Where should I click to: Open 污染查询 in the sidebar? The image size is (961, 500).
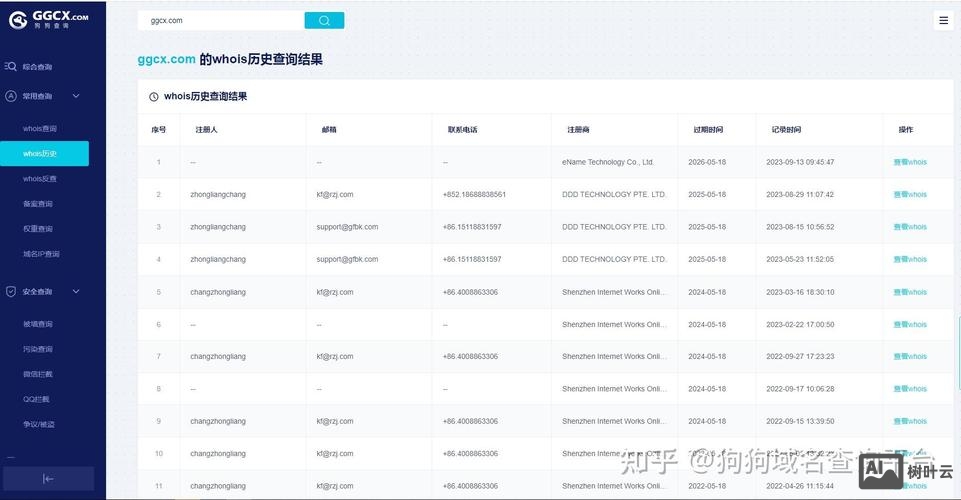(38, 349)
